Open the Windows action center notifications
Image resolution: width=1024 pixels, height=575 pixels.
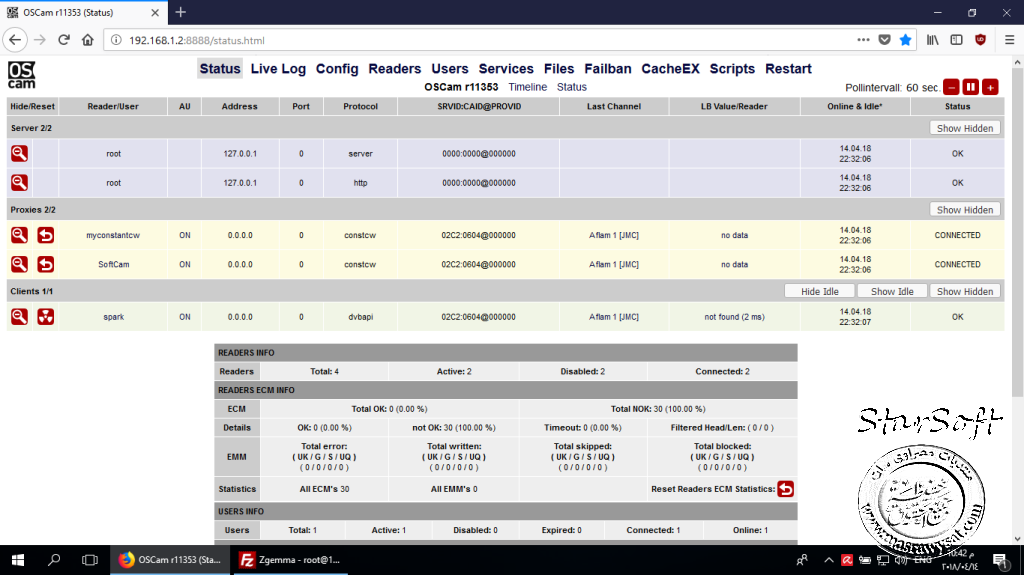pos(1000,560)
